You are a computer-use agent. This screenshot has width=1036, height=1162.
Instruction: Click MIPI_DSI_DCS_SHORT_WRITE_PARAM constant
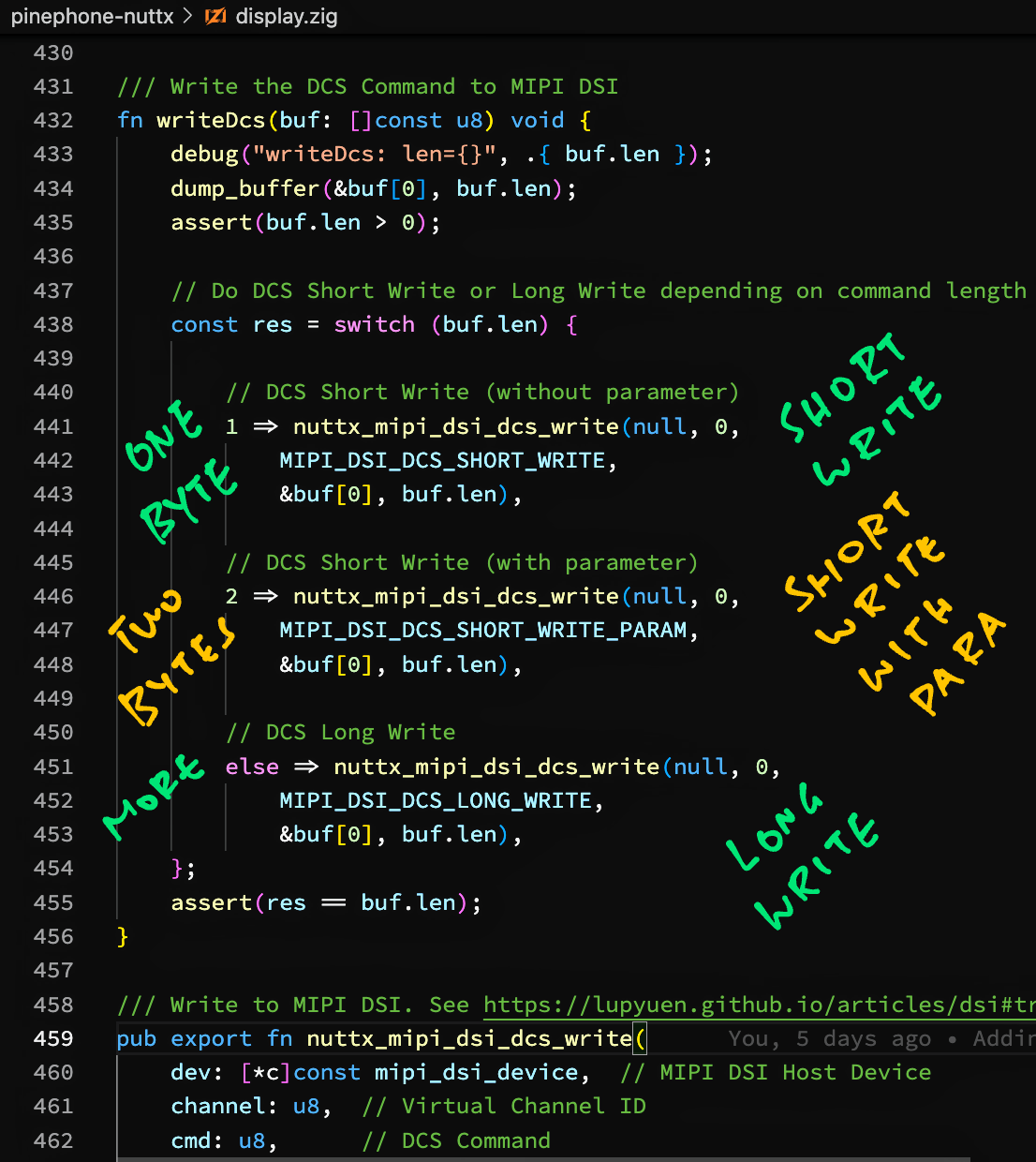click(483, 630)
